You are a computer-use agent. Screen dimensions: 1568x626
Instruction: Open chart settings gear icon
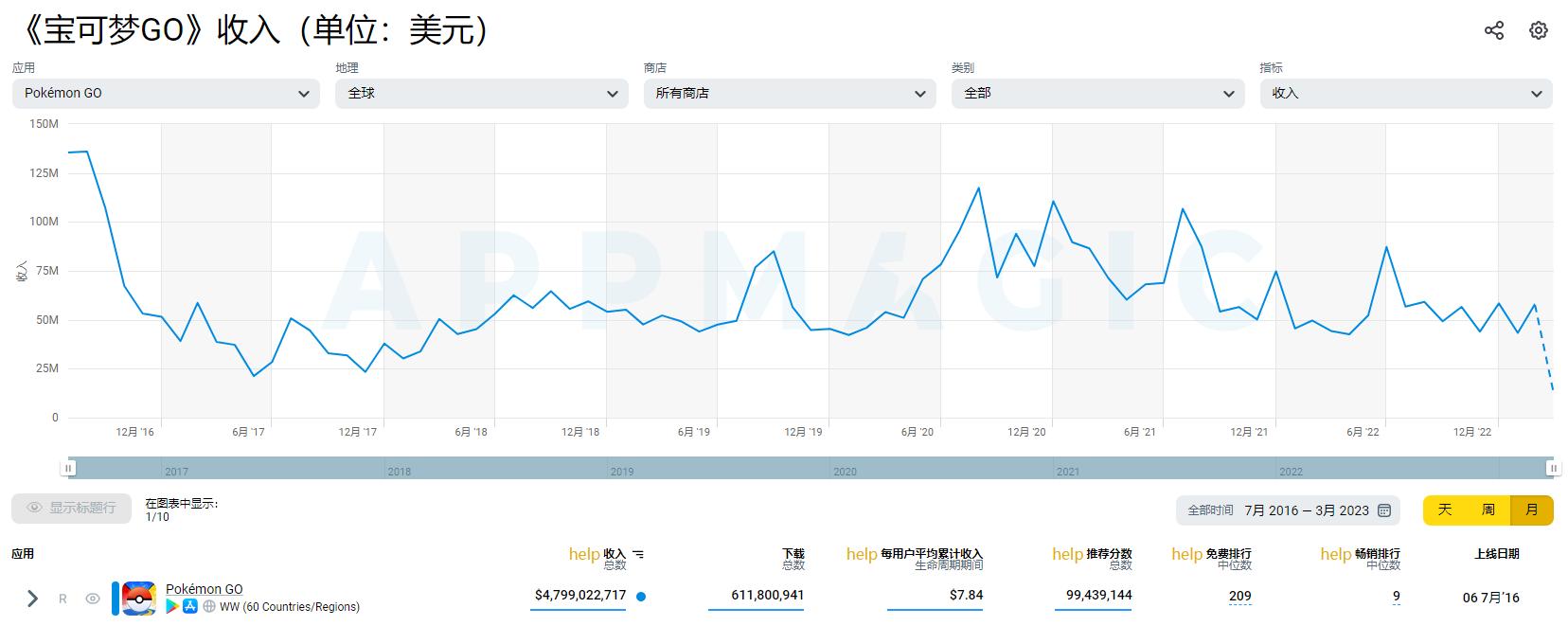coord(1539,30)
